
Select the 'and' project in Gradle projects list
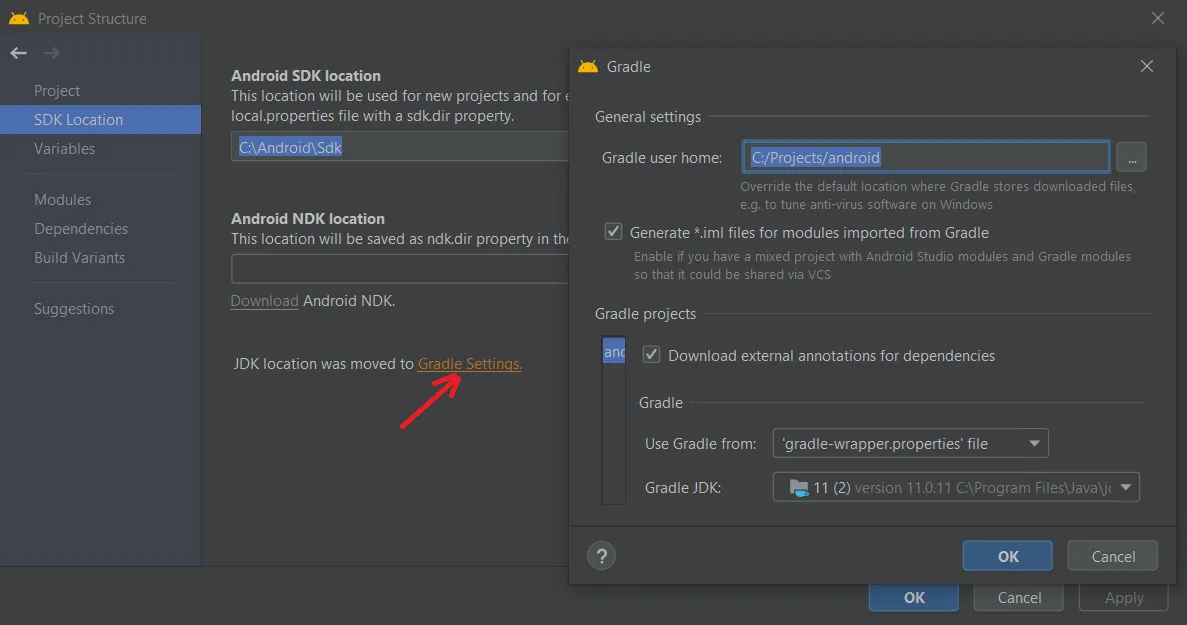614,351
